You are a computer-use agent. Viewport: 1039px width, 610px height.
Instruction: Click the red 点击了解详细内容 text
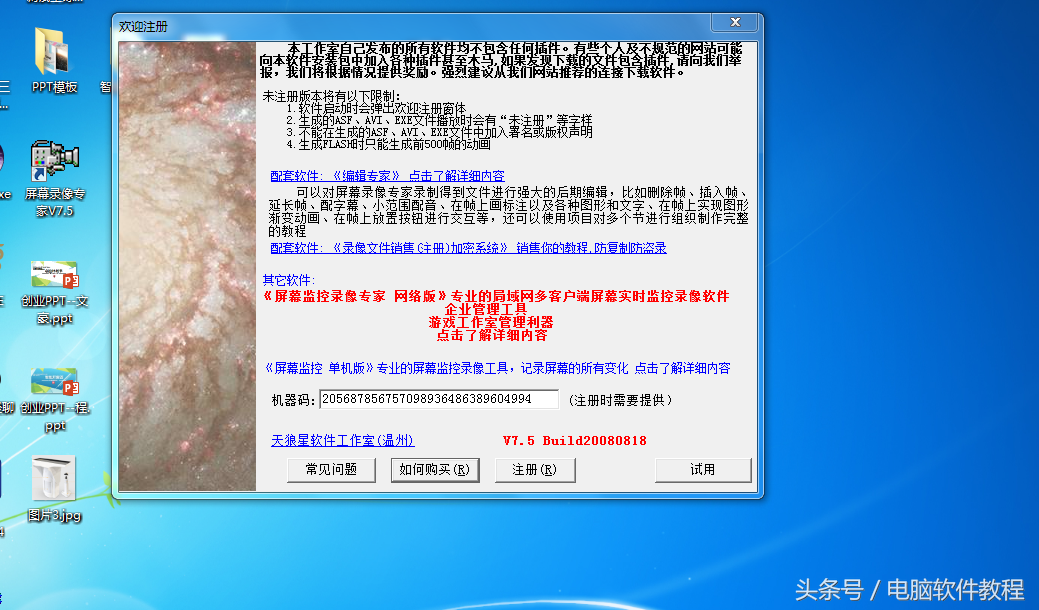click(x=492, y=335)
